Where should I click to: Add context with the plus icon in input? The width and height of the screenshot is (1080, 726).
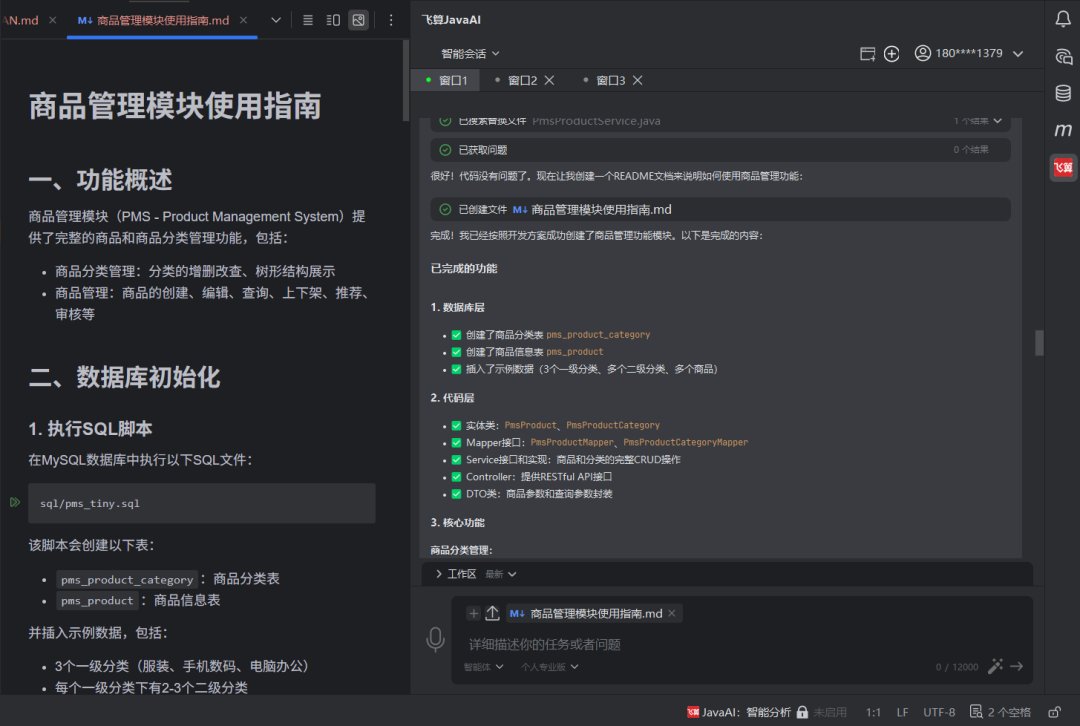click(x=473, y=613)
